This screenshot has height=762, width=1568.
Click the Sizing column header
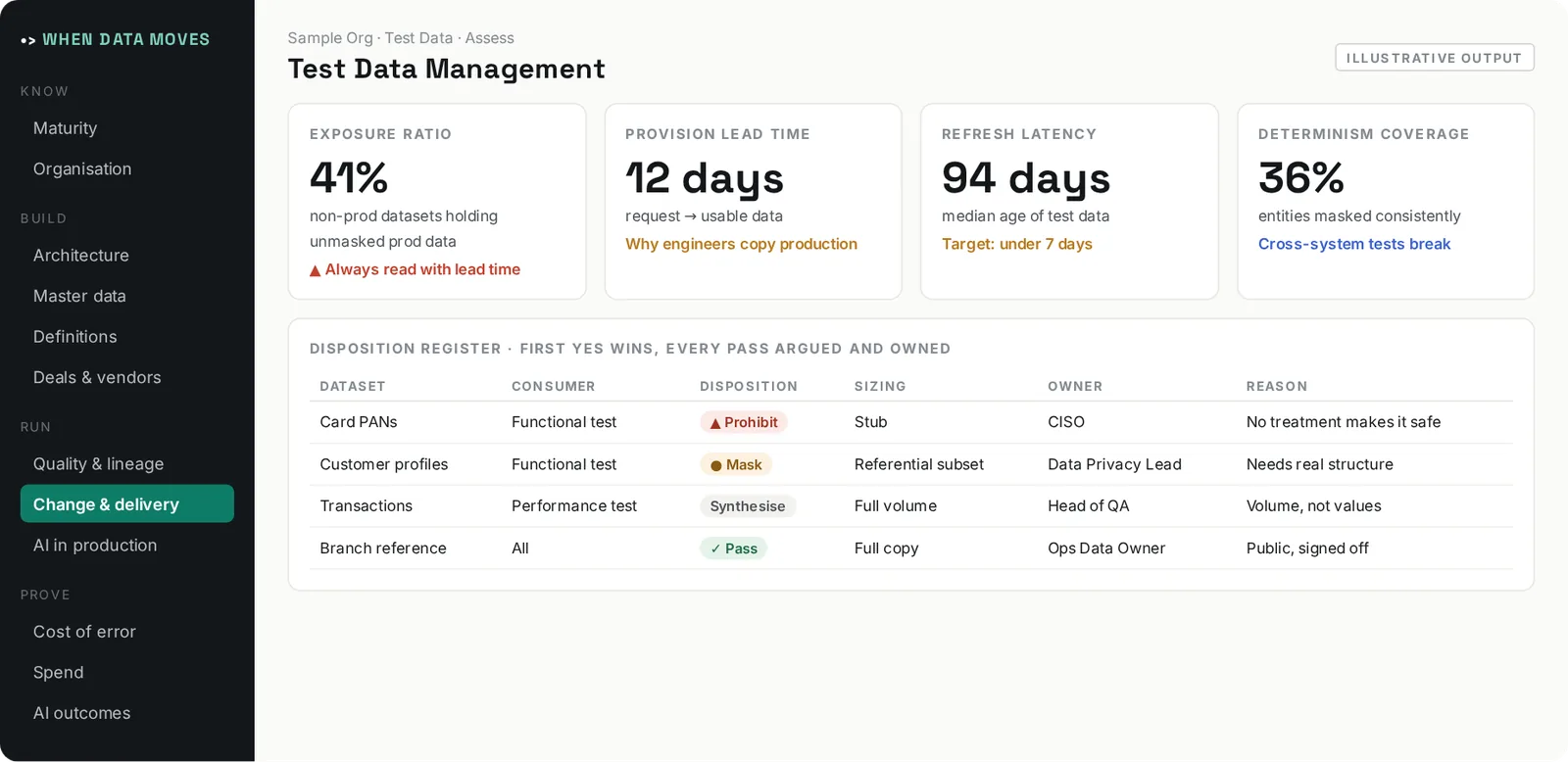[x=880, y=387]
